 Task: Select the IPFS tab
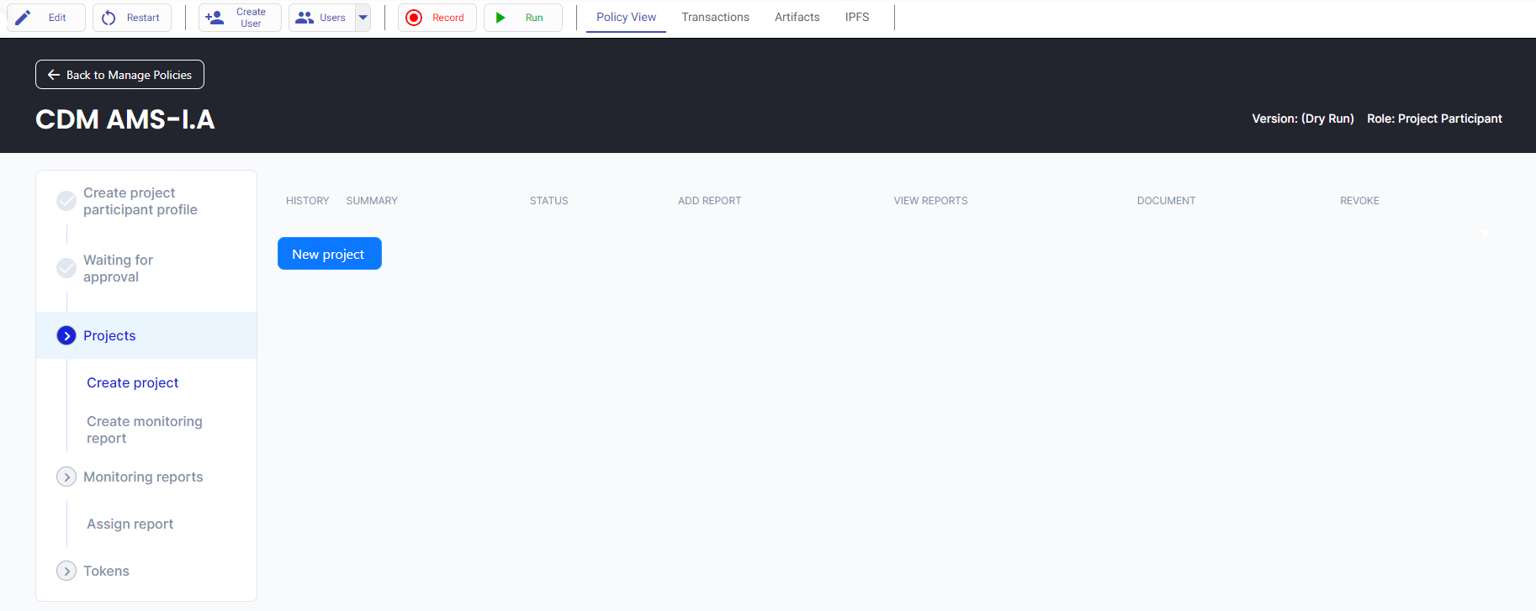tap(857, 17)
